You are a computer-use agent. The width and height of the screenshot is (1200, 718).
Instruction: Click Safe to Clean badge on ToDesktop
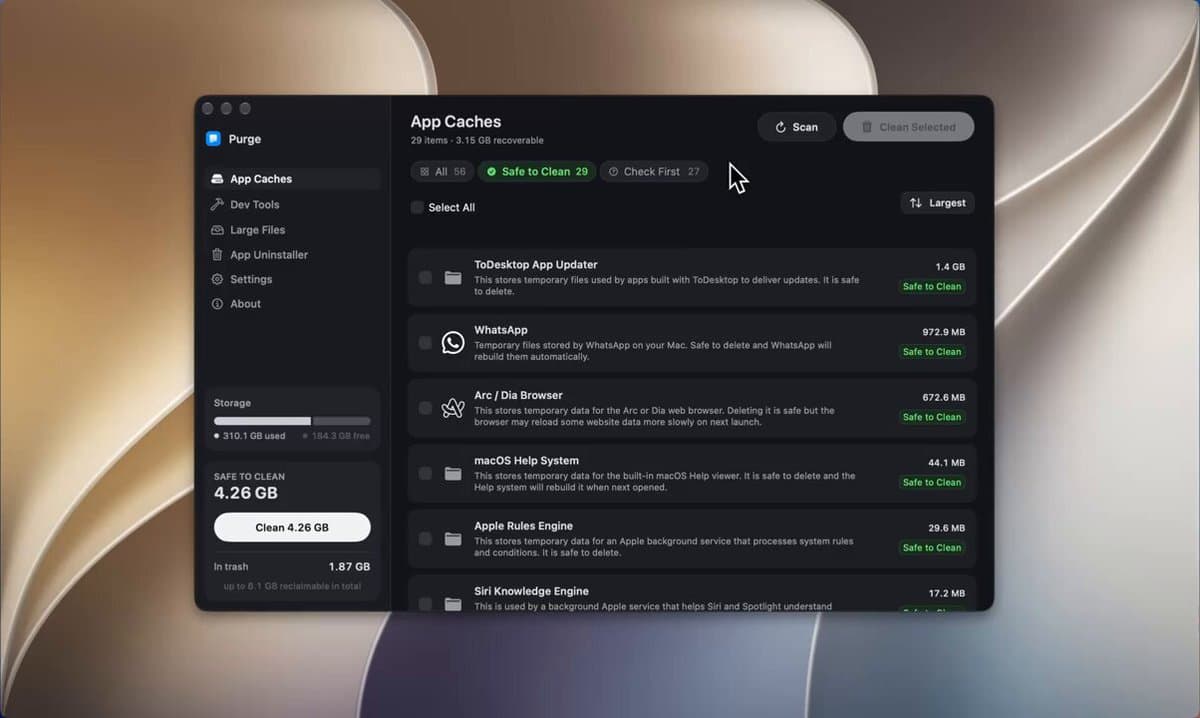[932, 286]
